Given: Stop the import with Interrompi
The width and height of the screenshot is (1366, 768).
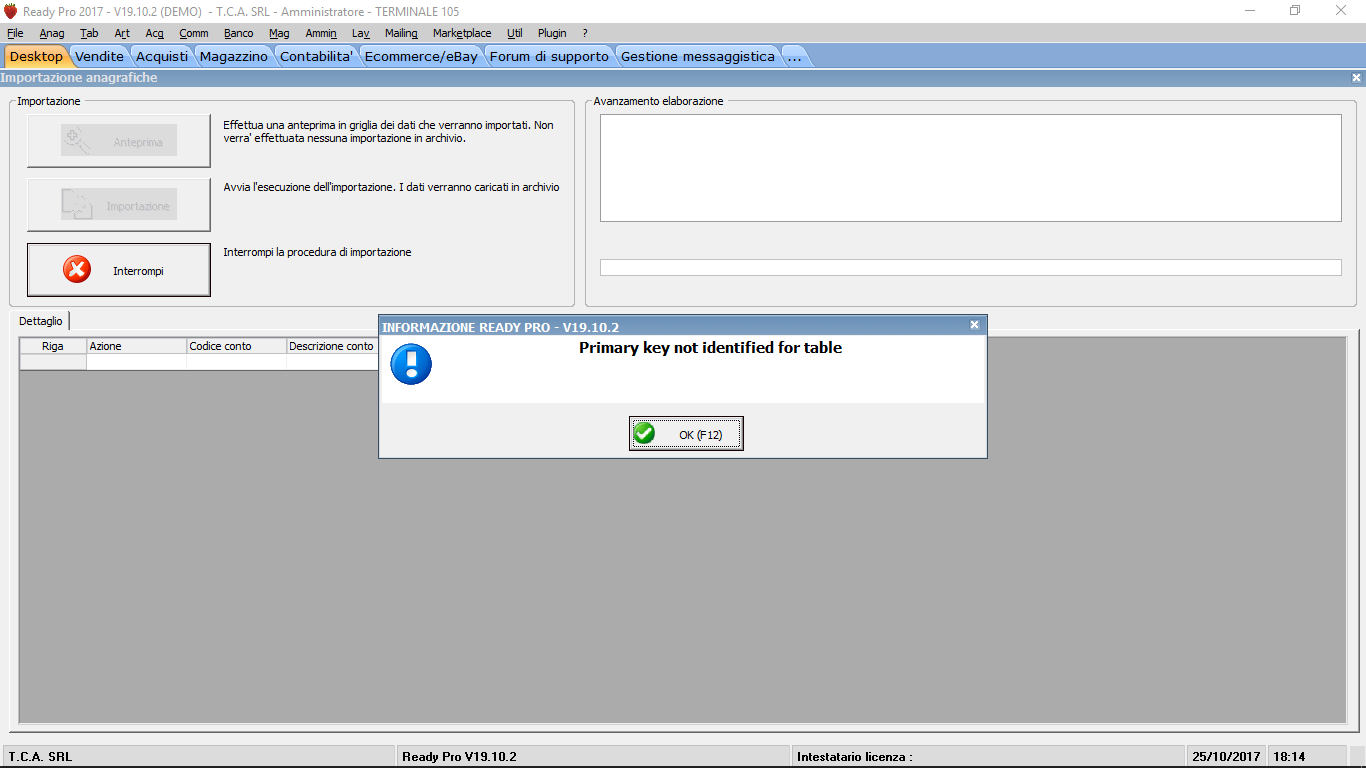Looking at the screenshot, I should (x=119, y=270).
